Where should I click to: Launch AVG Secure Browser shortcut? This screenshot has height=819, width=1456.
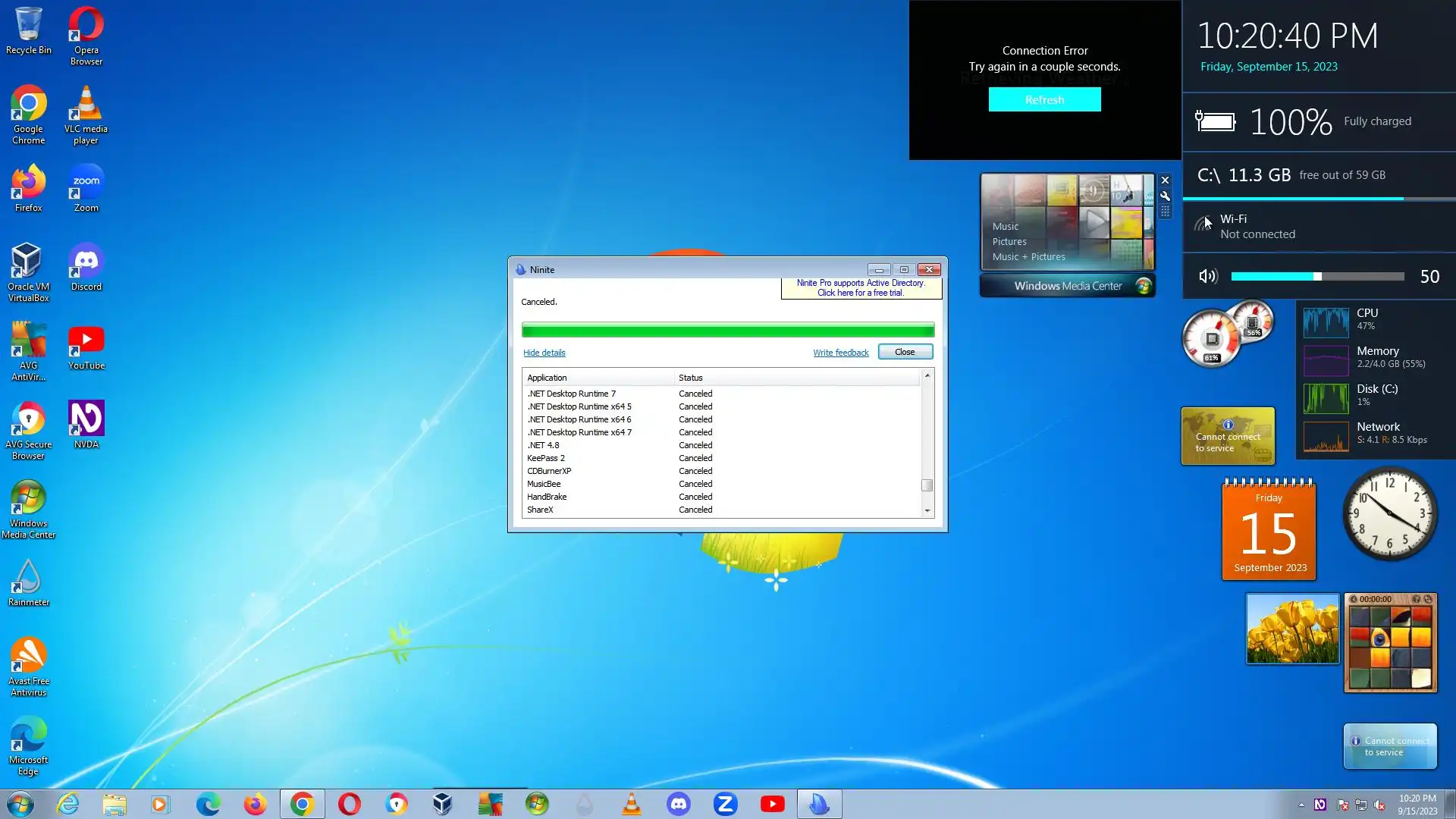pos(28,430)
